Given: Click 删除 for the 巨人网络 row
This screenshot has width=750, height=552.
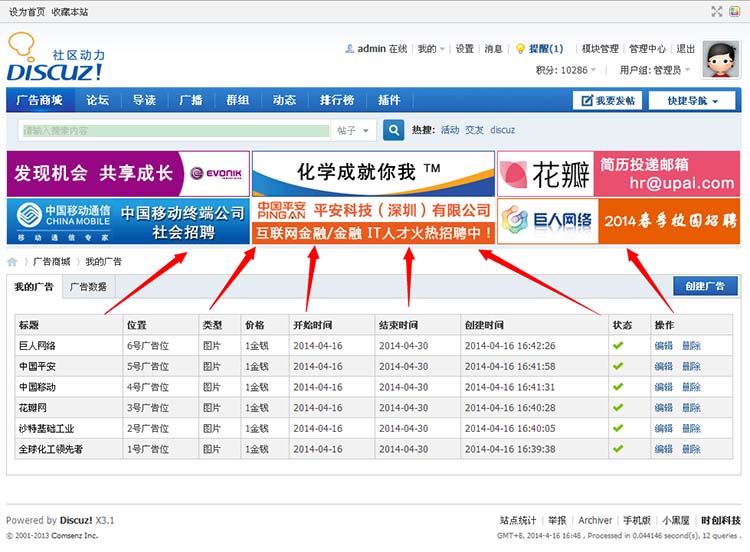Looking at the screenshot, I should (691, 345).
